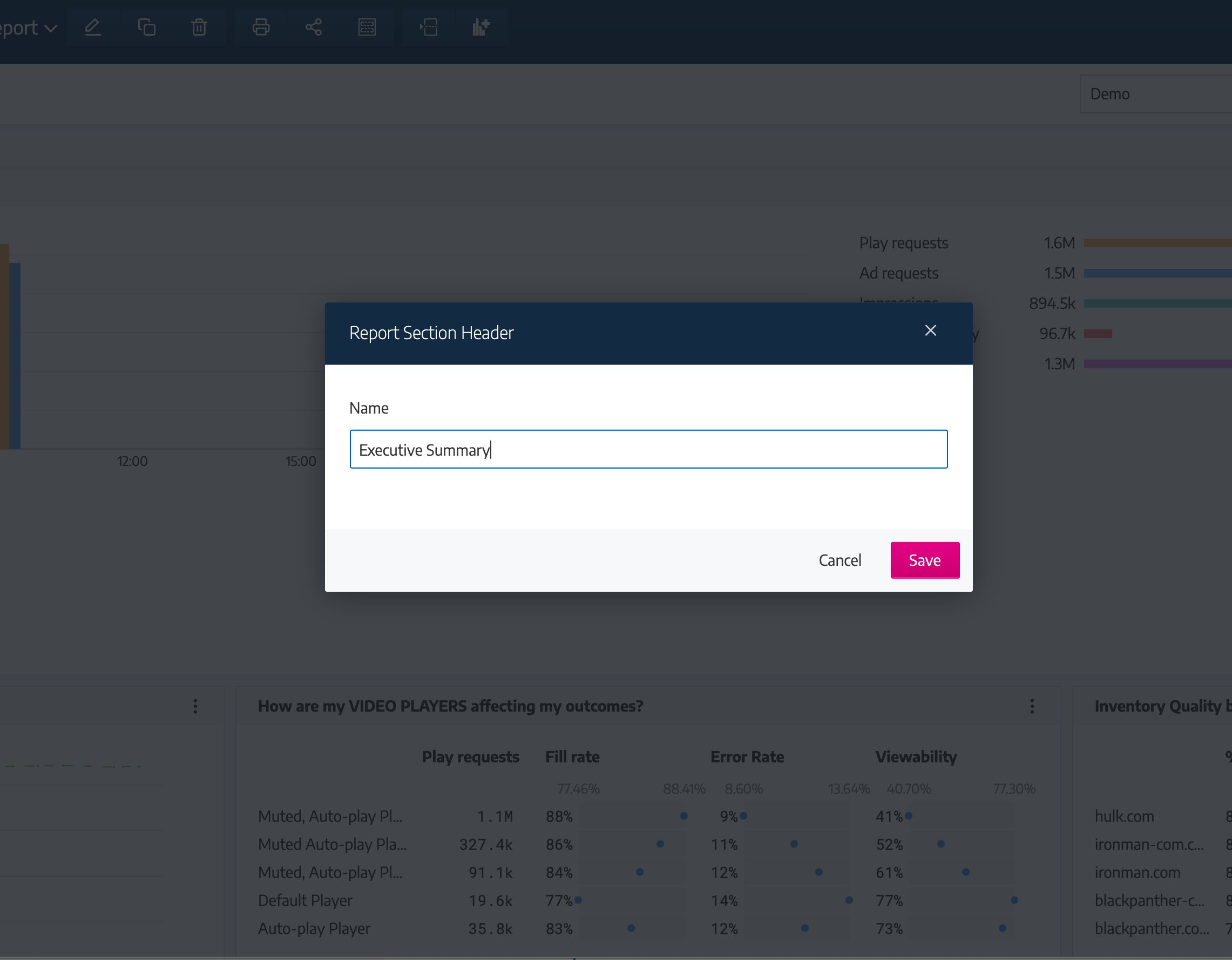Click the hulk.com entry

1124,816
